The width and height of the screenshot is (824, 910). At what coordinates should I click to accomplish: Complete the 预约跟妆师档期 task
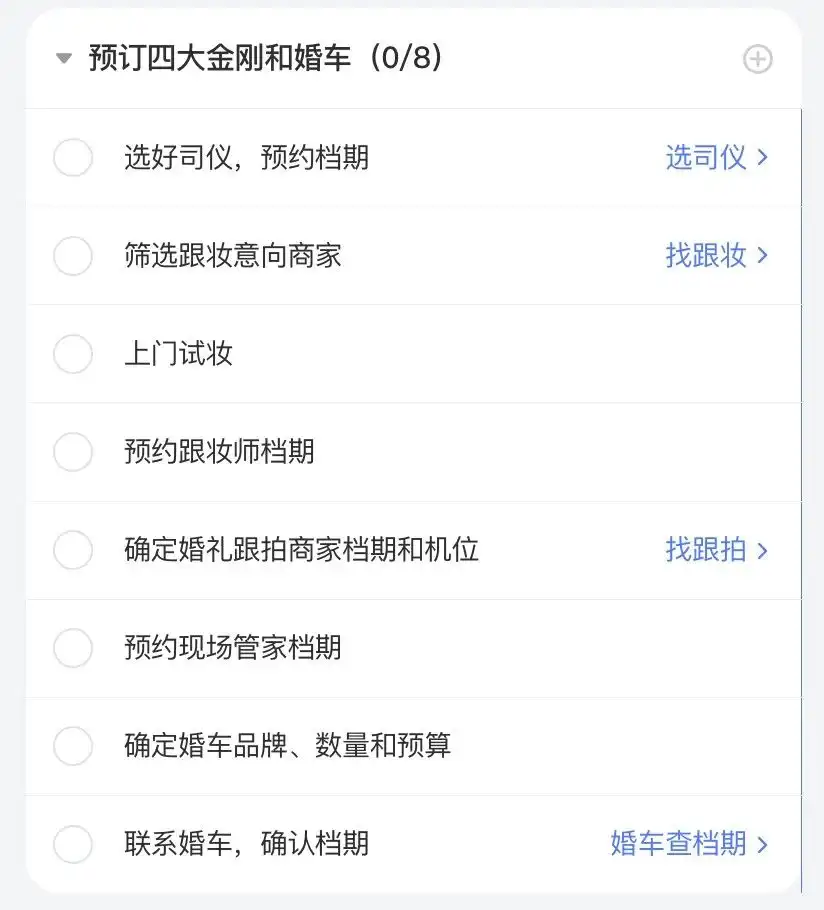point(73,452)
